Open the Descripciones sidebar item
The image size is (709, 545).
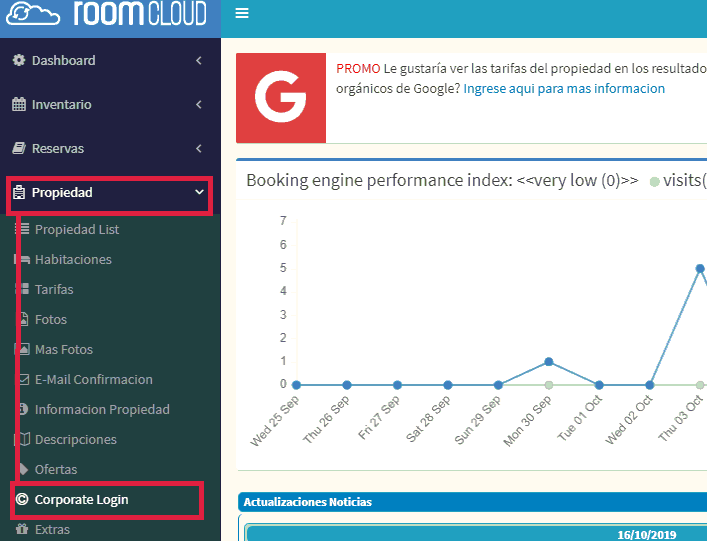coord(75,439)
